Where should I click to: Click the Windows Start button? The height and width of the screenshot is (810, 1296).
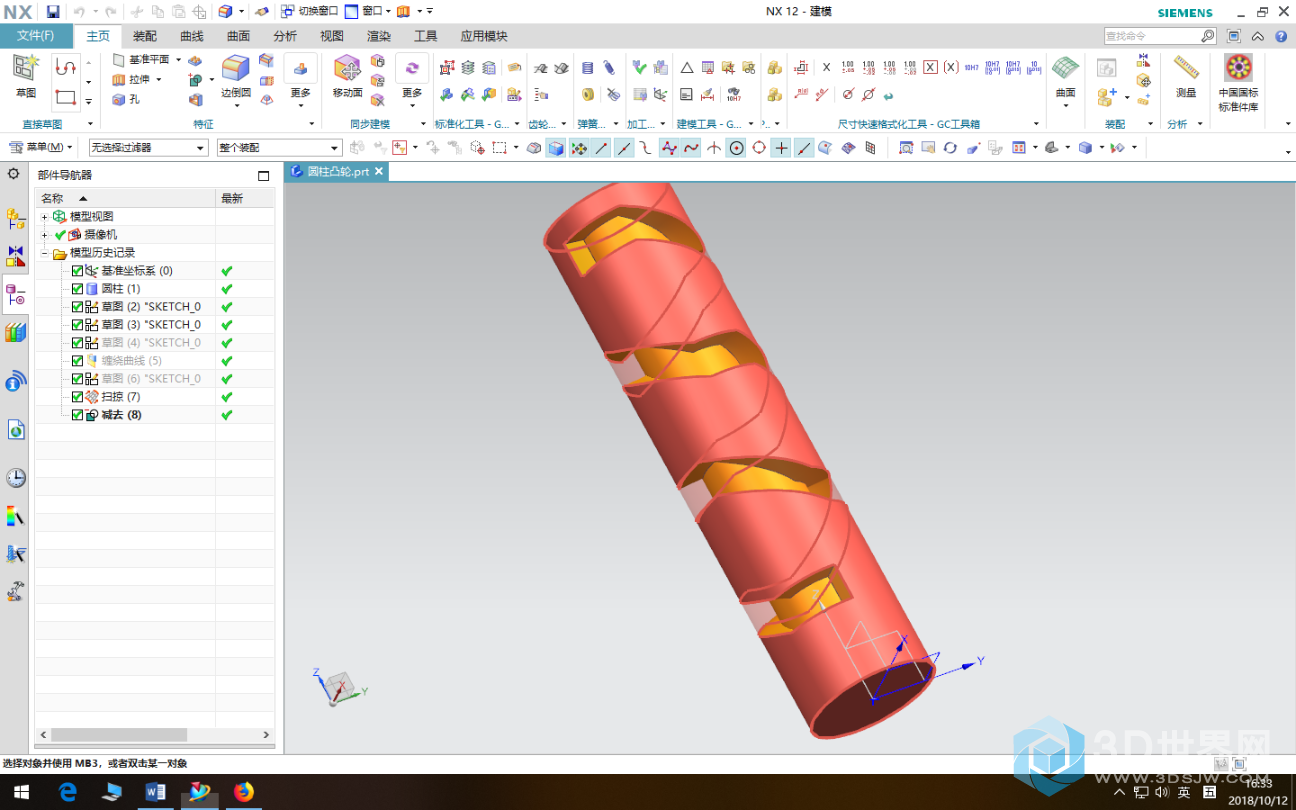[x=21, y=792]
